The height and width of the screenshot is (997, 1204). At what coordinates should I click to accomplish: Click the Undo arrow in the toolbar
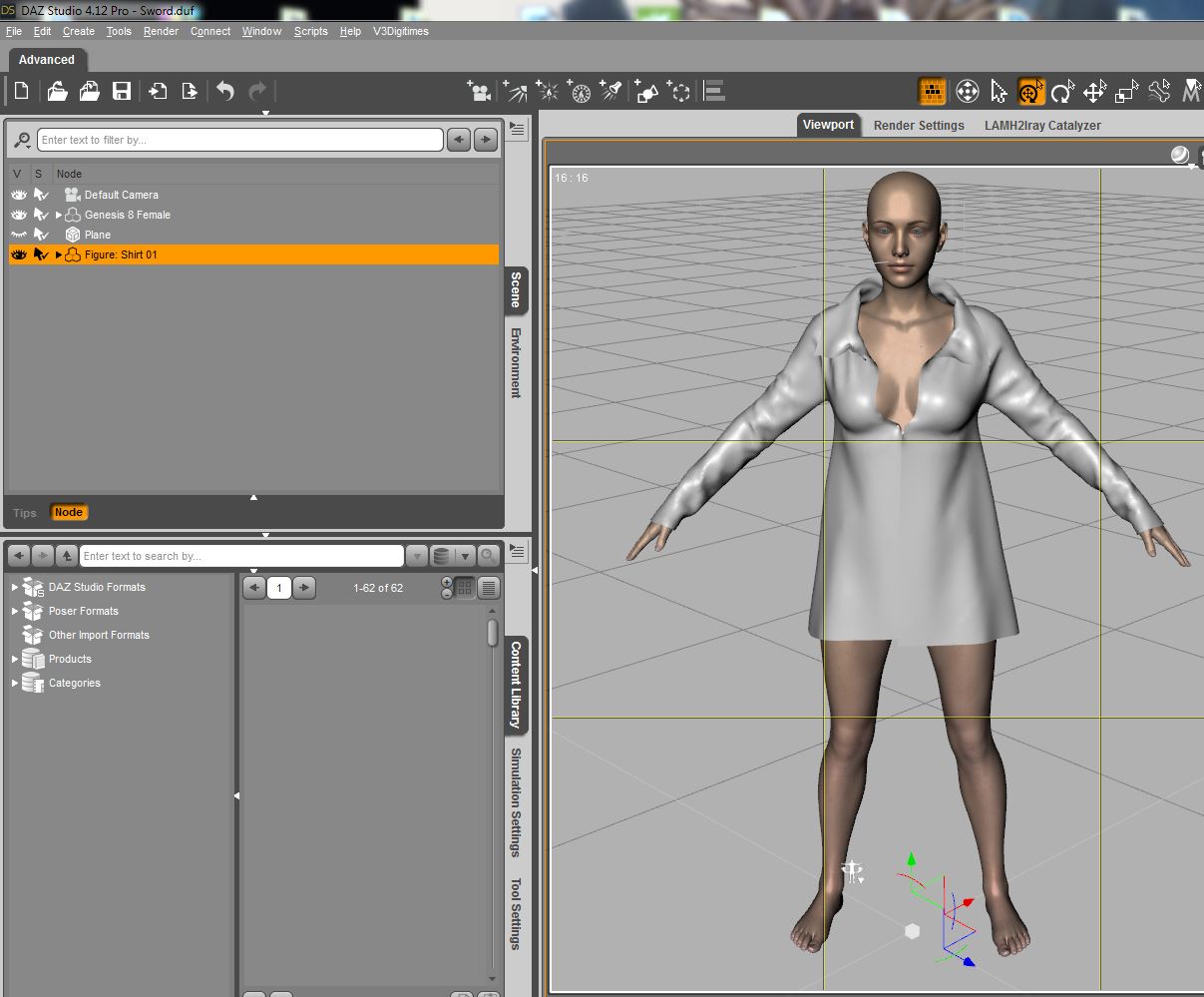click(x=225, y=92)
